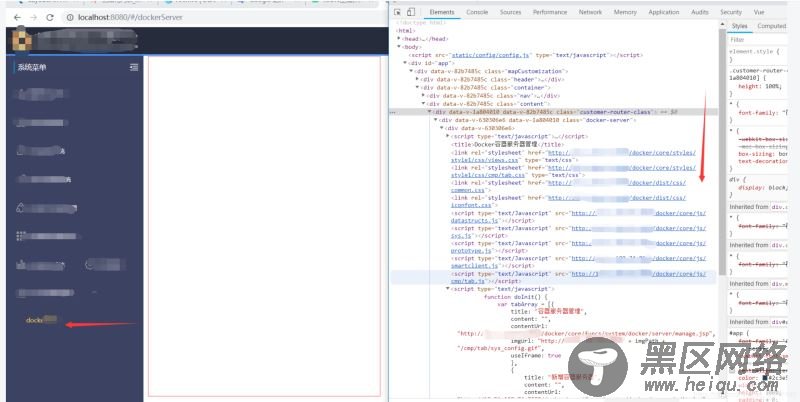The image size is (800, 402).
Task: Expand the div with class header
Action: (x=417, y=80)
